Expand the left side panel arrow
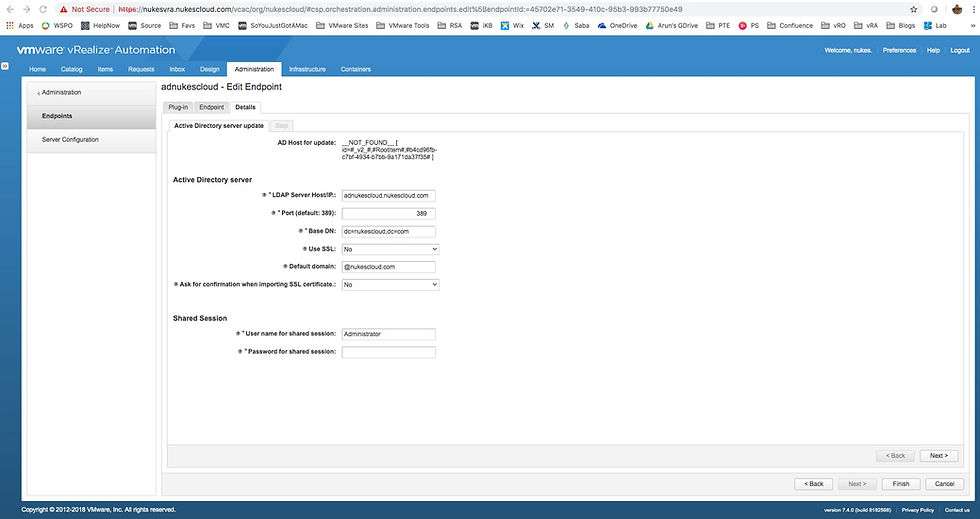The width and height of the screenshot is (980, 519). pos(5,66)
